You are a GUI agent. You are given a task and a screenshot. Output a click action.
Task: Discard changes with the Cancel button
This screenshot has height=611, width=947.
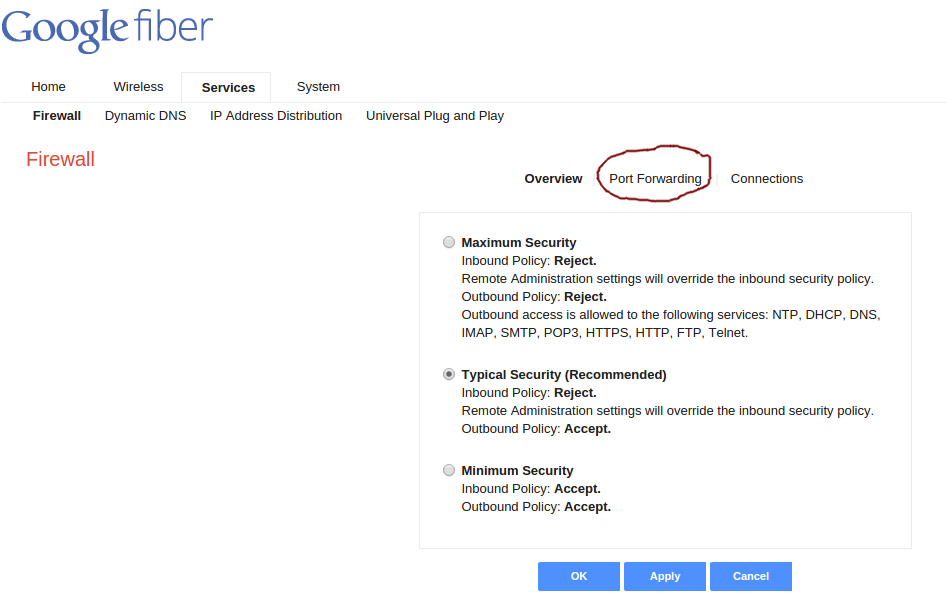(x=751, y=576)
